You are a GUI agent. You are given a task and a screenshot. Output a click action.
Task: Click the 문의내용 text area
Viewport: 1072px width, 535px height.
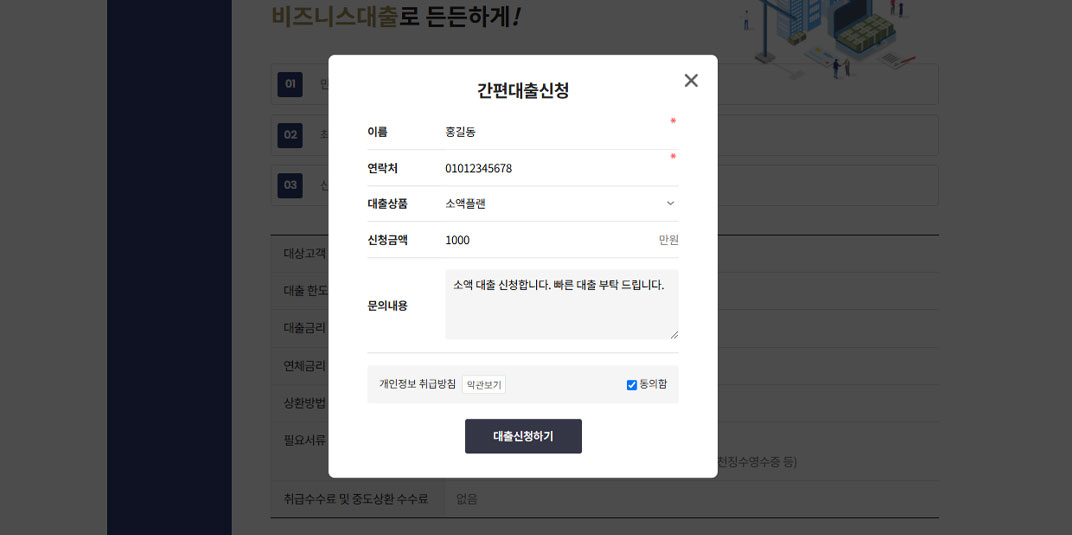click(561, 305)
